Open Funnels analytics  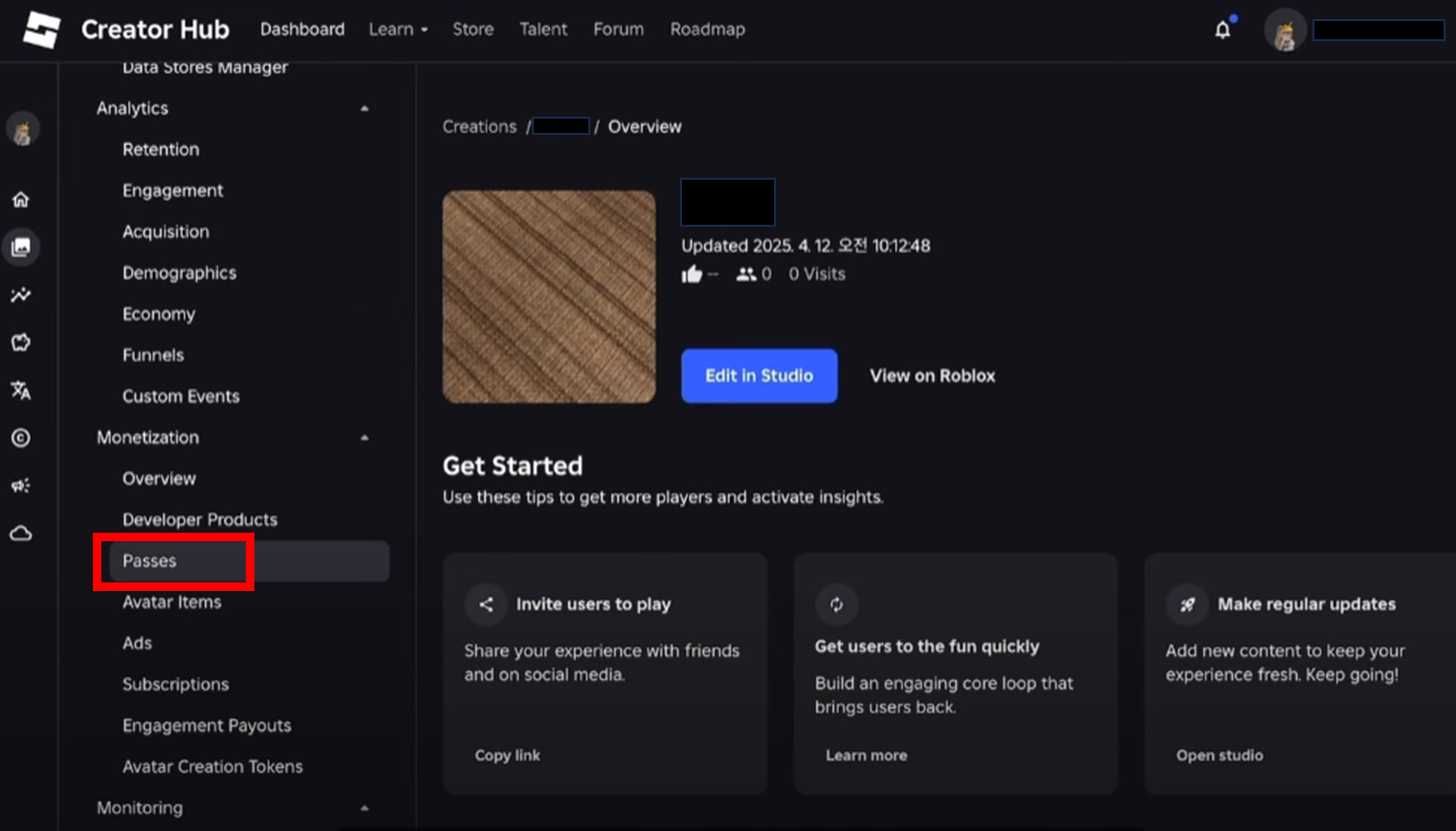point(153,355)
